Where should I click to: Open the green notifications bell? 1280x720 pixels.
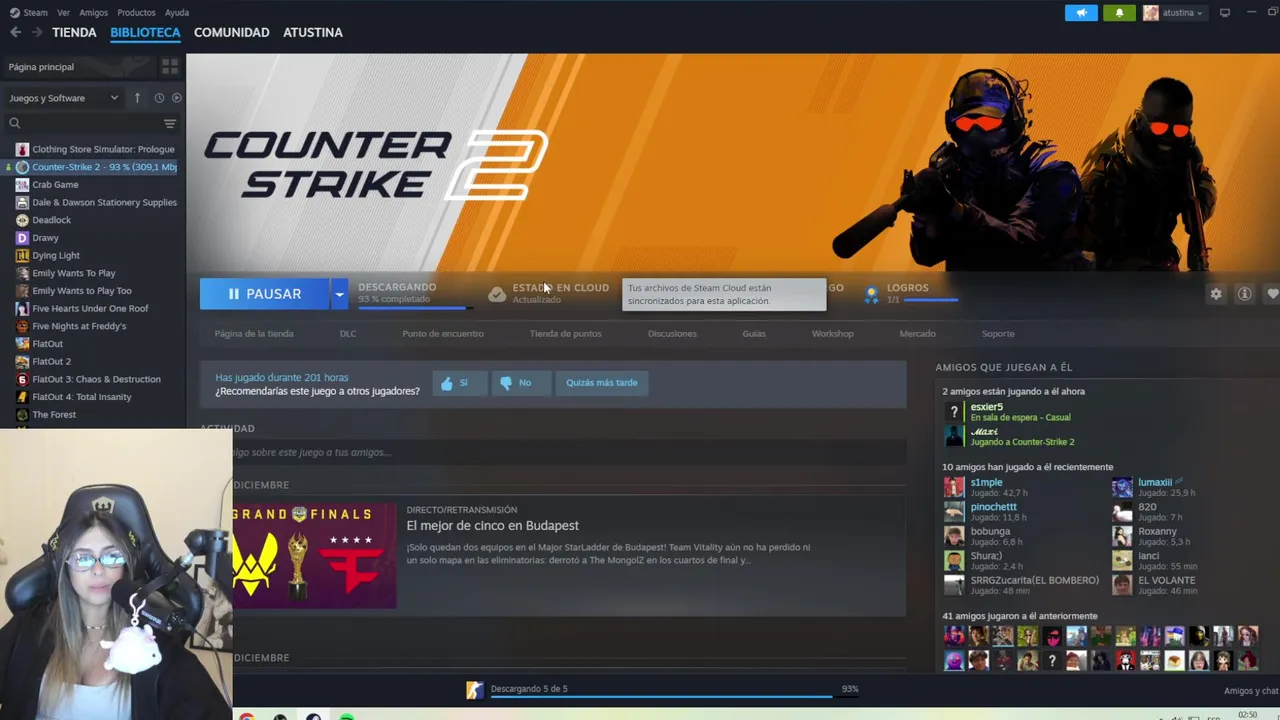pos(1119,13)
